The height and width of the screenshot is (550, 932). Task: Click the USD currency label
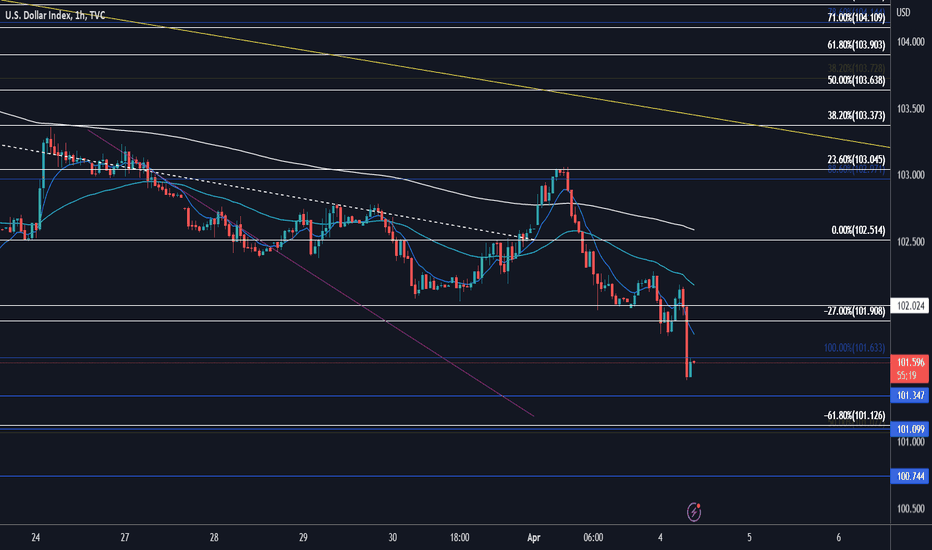(x=903, y=12)
